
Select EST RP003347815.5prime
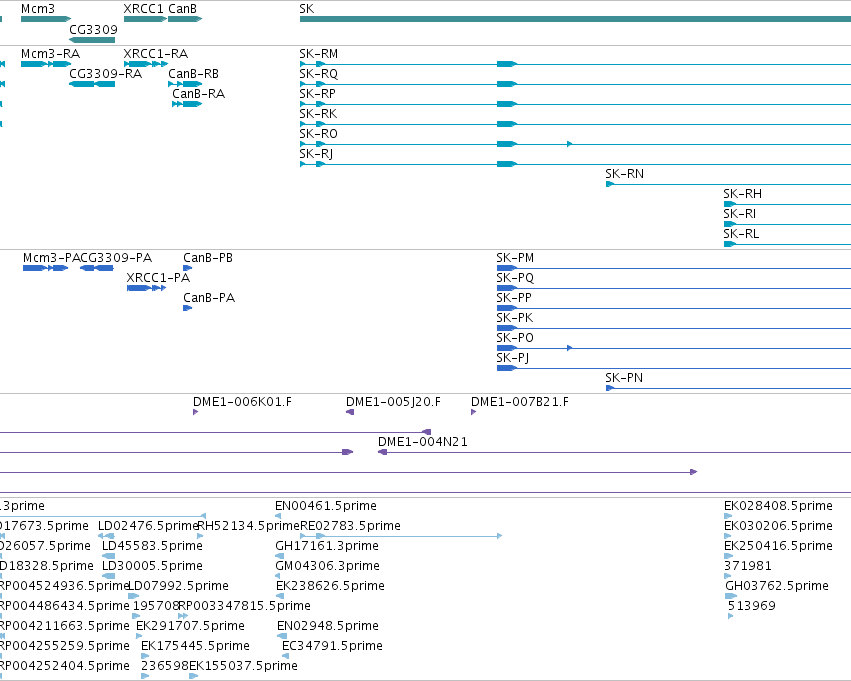[x=183, y=616]
